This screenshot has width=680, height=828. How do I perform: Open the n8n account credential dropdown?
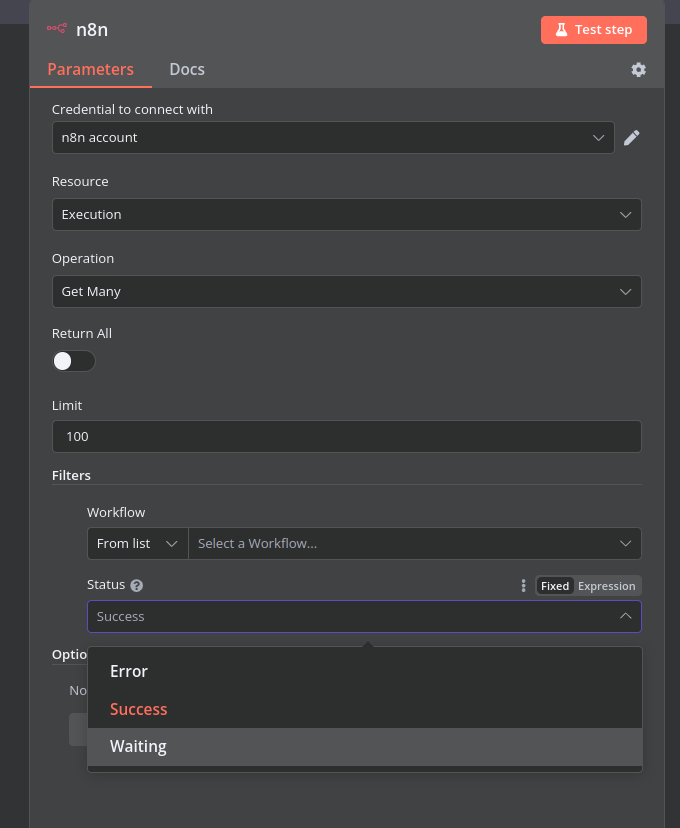(x=333, y=138)
